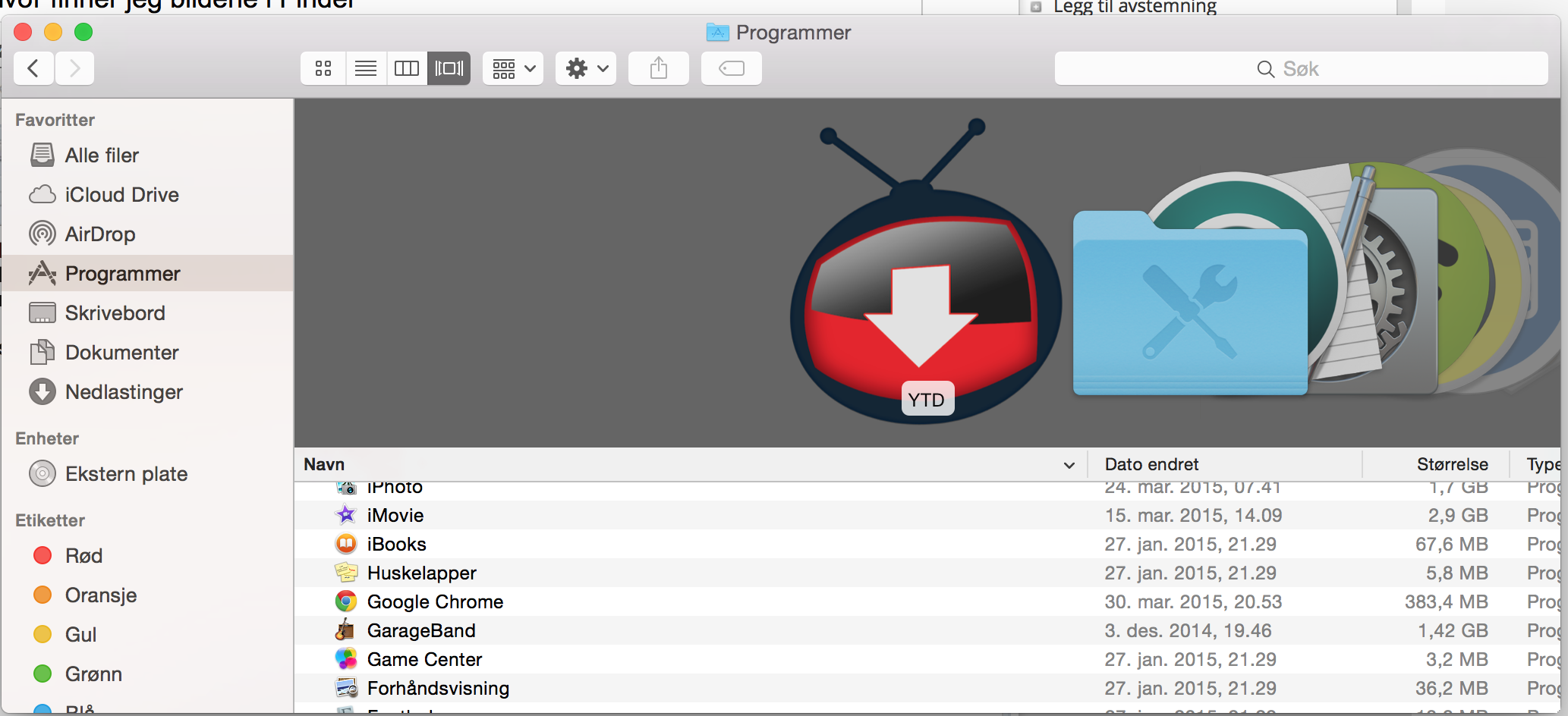Go back with the left arrow button

click(x=33, y=68)
